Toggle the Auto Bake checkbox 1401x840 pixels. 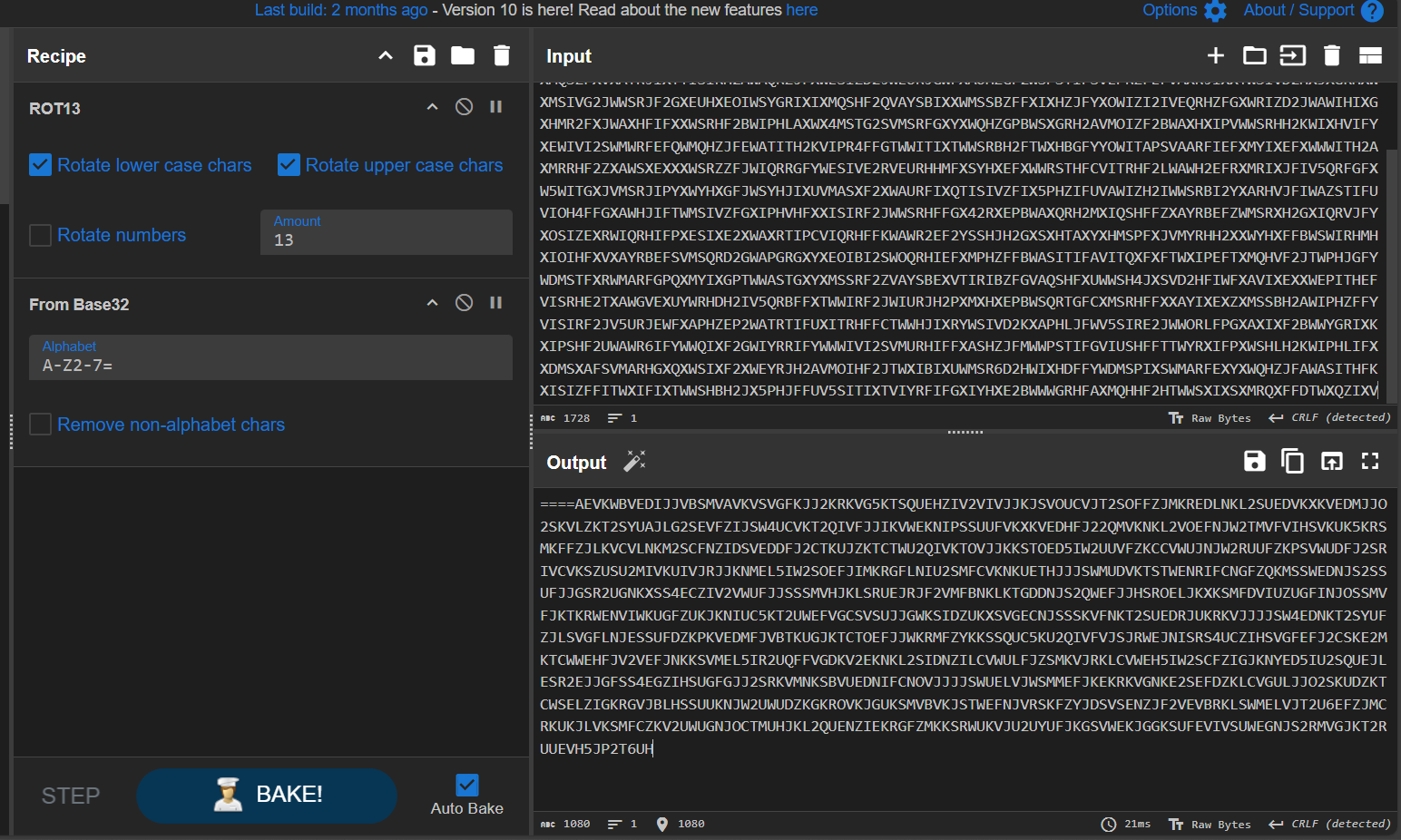click(x=466, y=785)
